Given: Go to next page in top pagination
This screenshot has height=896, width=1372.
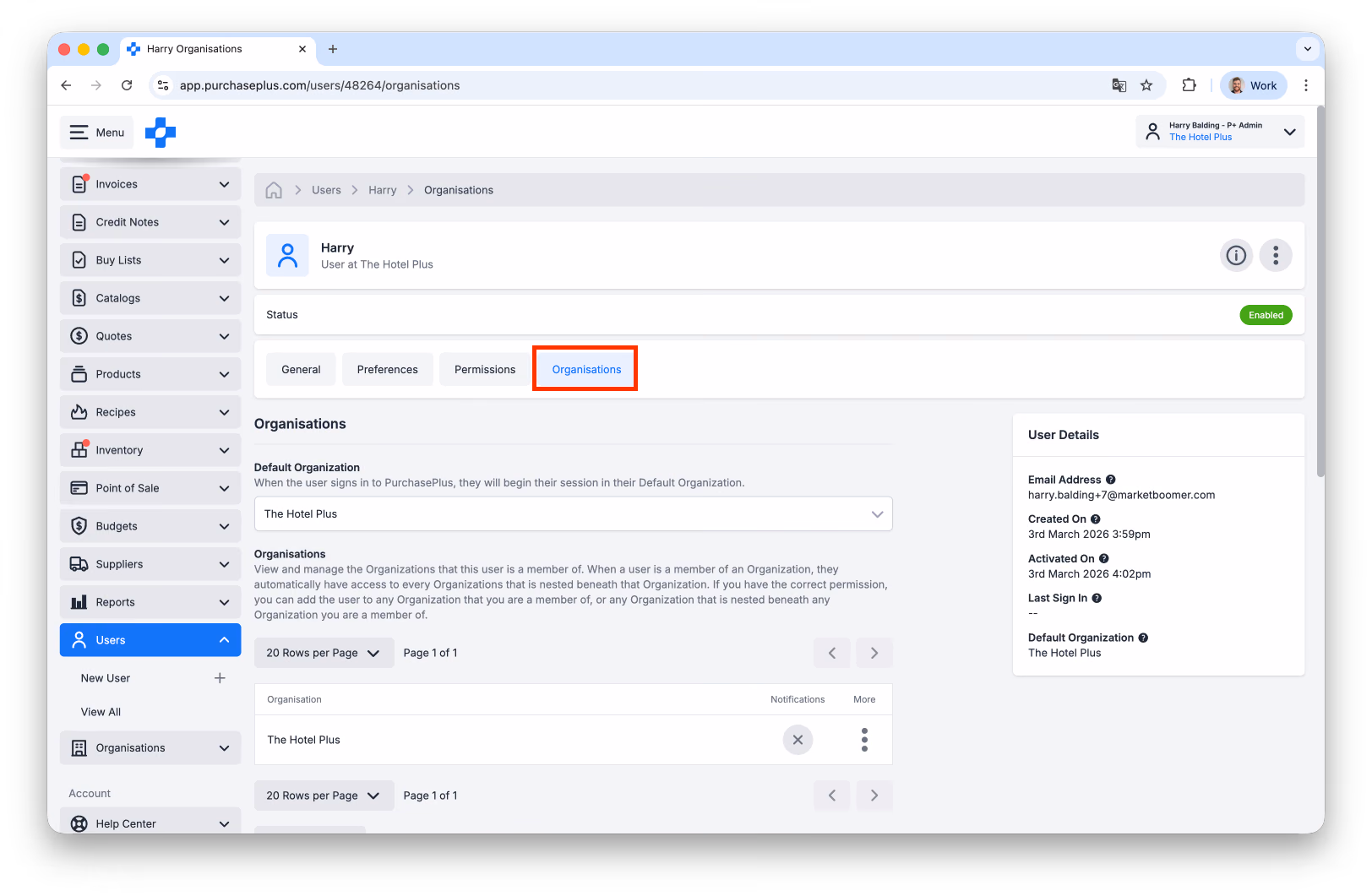Looking at the screenshot, I should (x=874, y=653).
